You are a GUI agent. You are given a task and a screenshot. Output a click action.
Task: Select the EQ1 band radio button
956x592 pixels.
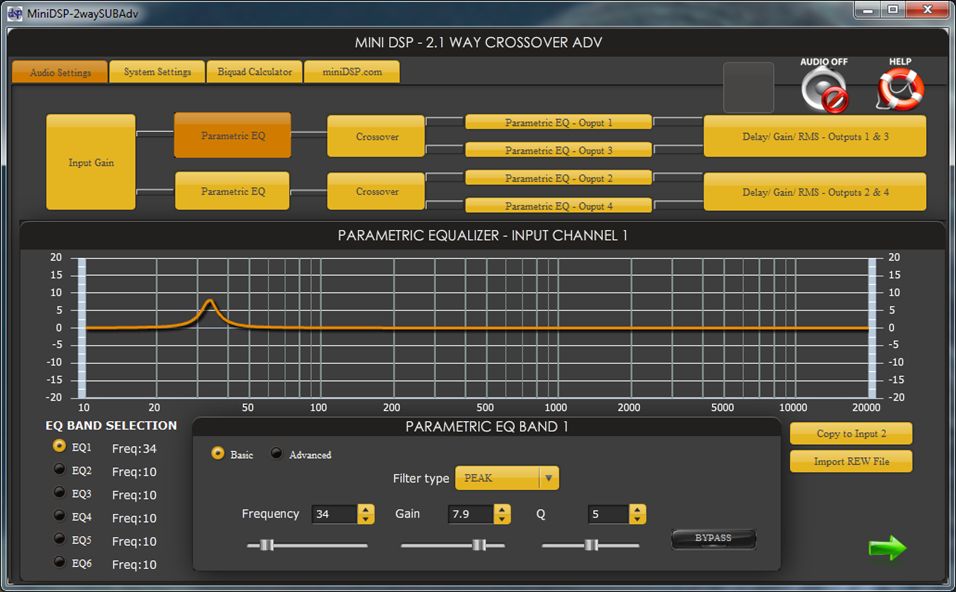pos(59,446)
